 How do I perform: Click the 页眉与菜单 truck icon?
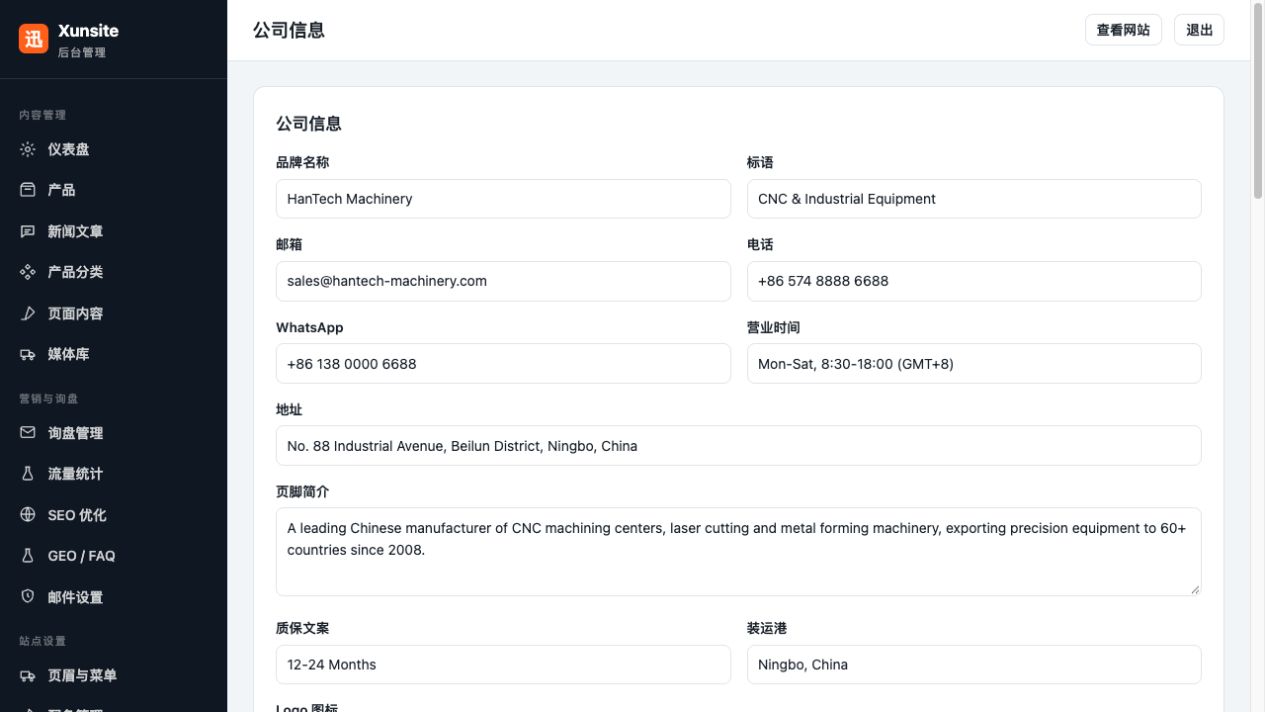point(28,676)
